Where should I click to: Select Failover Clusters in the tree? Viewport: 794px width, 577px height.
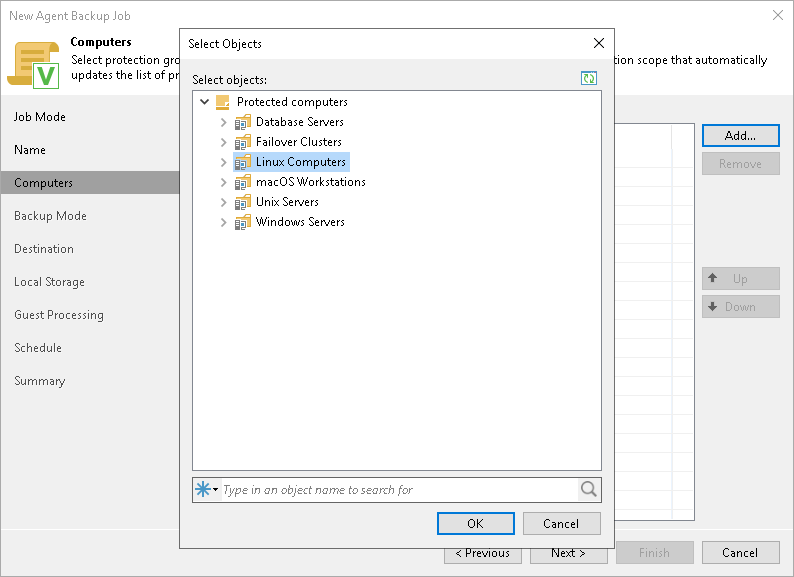[x=299, y=142]
